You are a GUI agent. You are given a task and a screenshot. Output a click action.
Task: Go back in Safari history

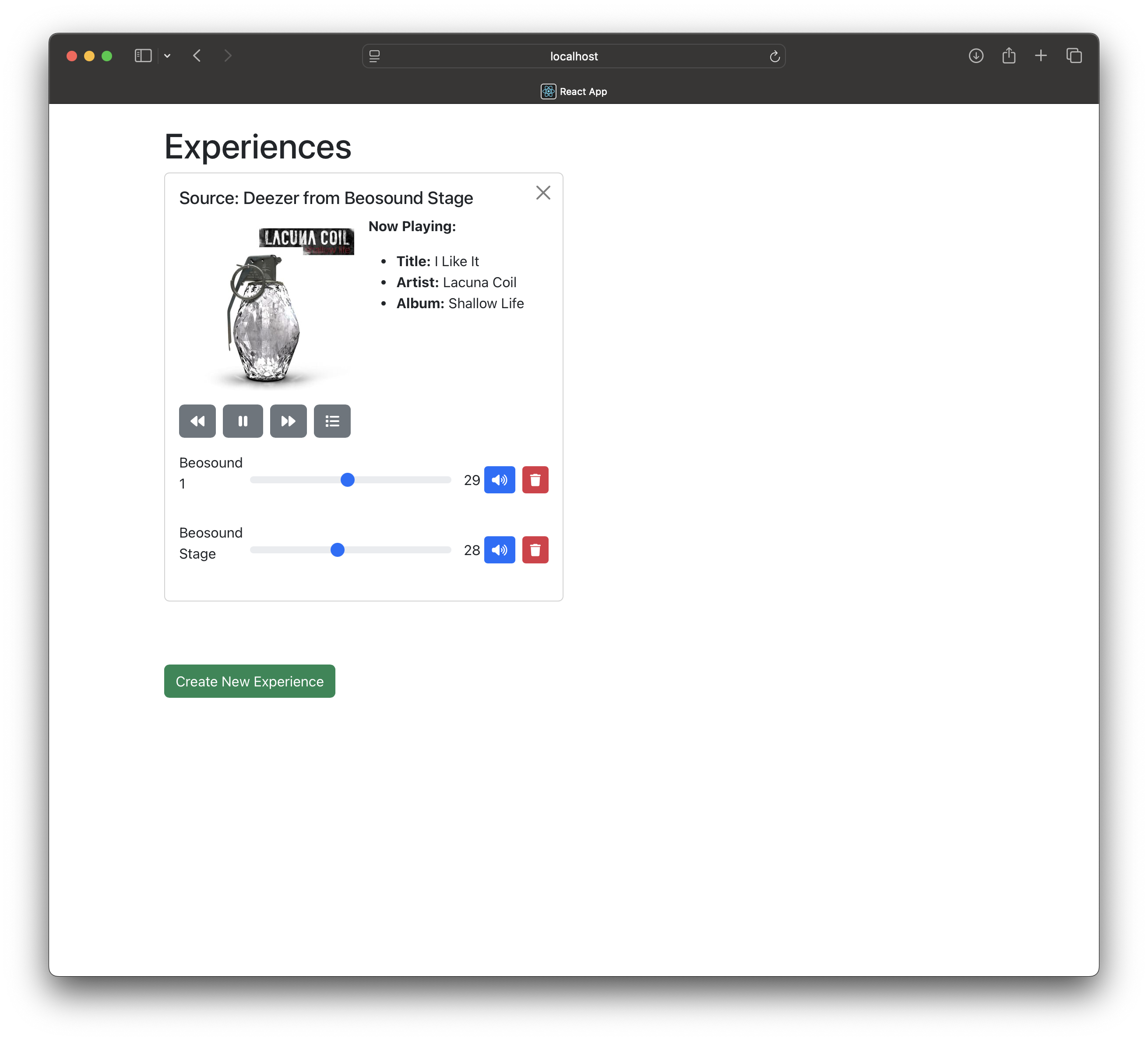(197, 56)
